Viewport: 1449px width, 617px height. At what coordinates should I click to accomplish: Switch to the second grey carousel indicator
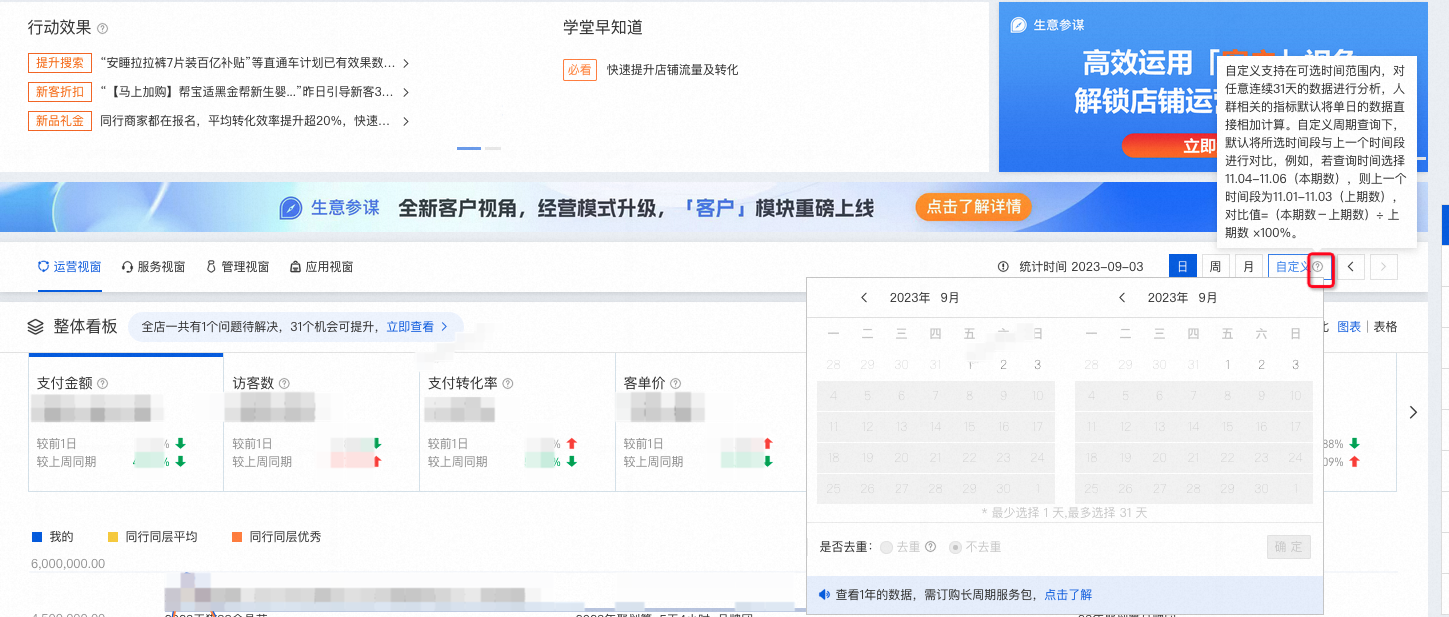(x=493, y=148)
